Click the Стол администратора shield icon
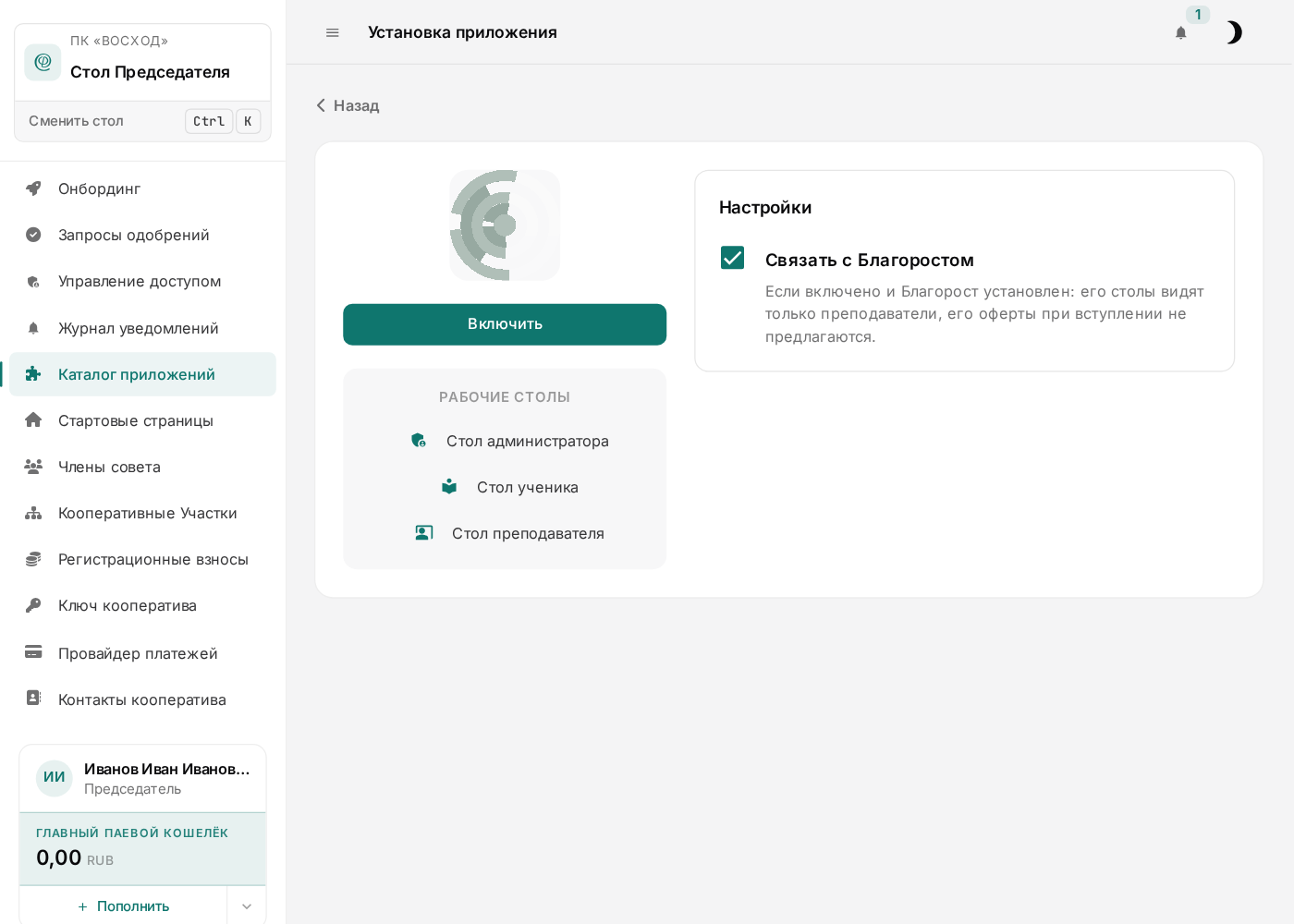The height and width of the screenshot is (924, 1294). pos(419,441)
